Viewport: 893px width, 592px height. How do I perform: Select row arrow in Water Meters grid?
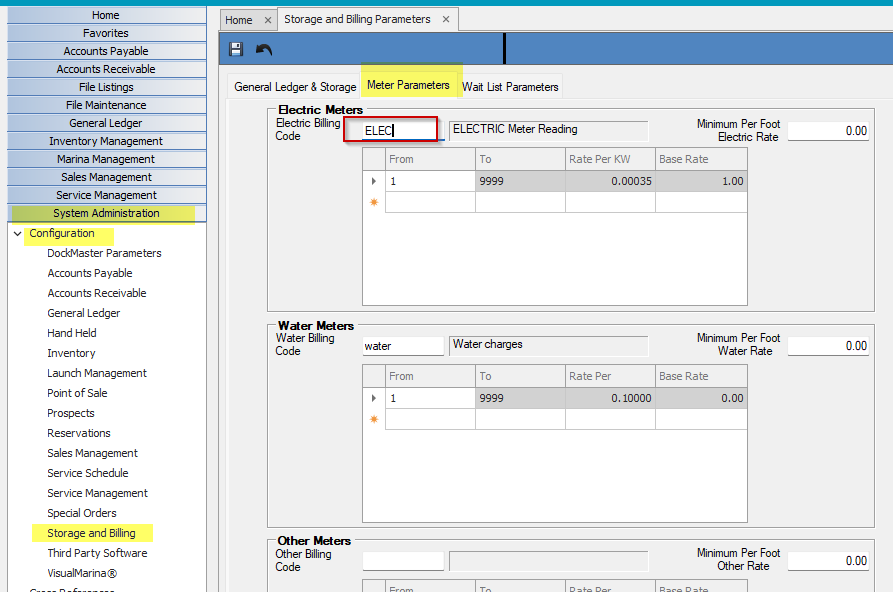(x=374, y=398)
